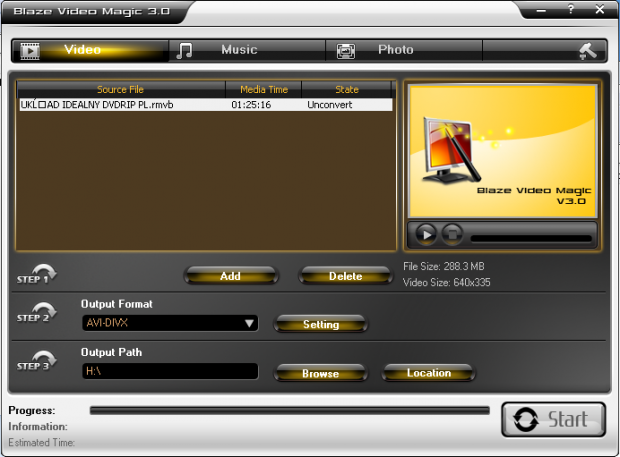Click the 01:25:16 media time cell
The height and width of the screenshot is (457, 620).
(x=251, y=105)
